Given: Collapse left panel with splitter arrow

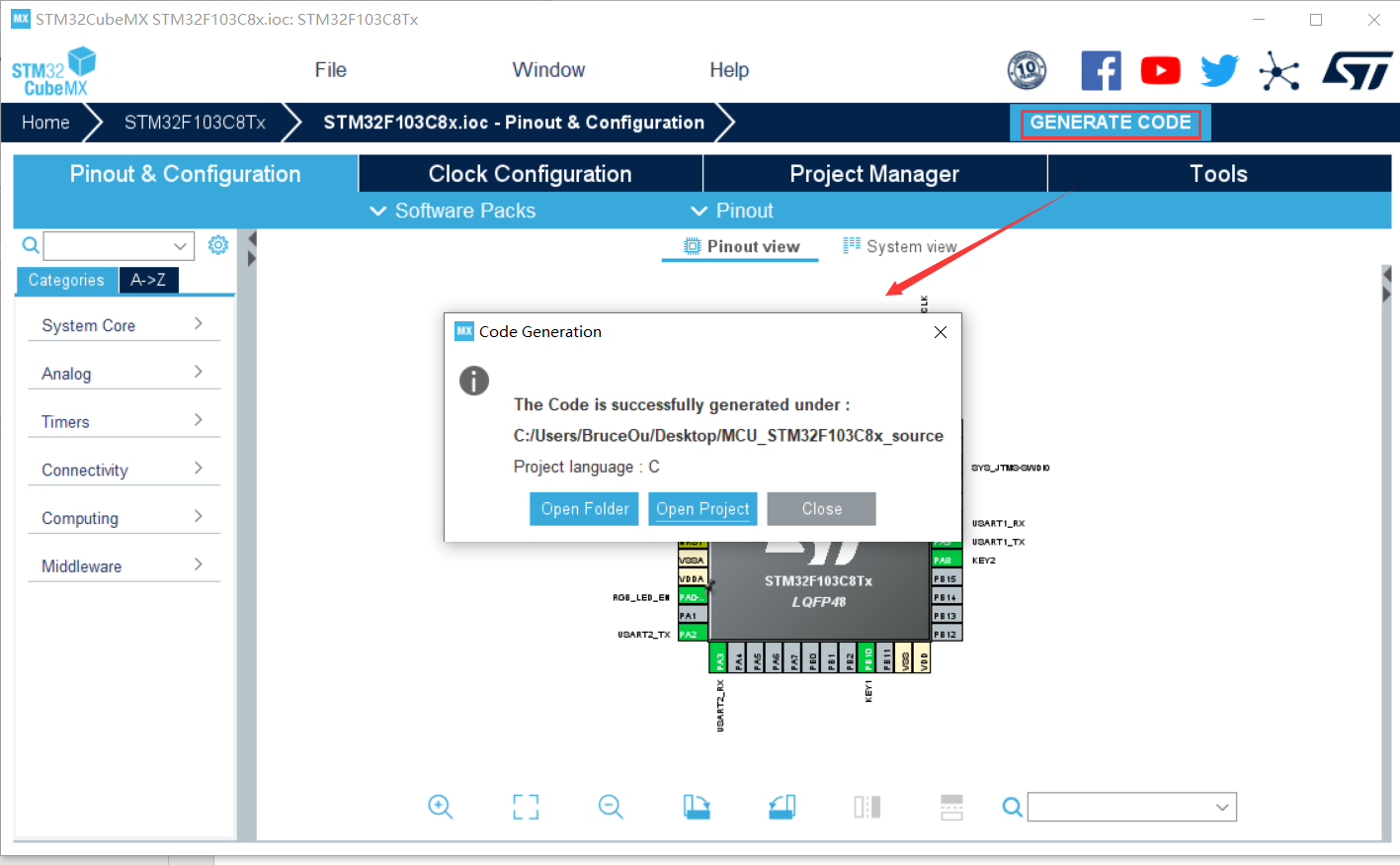Looking at the screenshot, I should click(x=252, y=239).
